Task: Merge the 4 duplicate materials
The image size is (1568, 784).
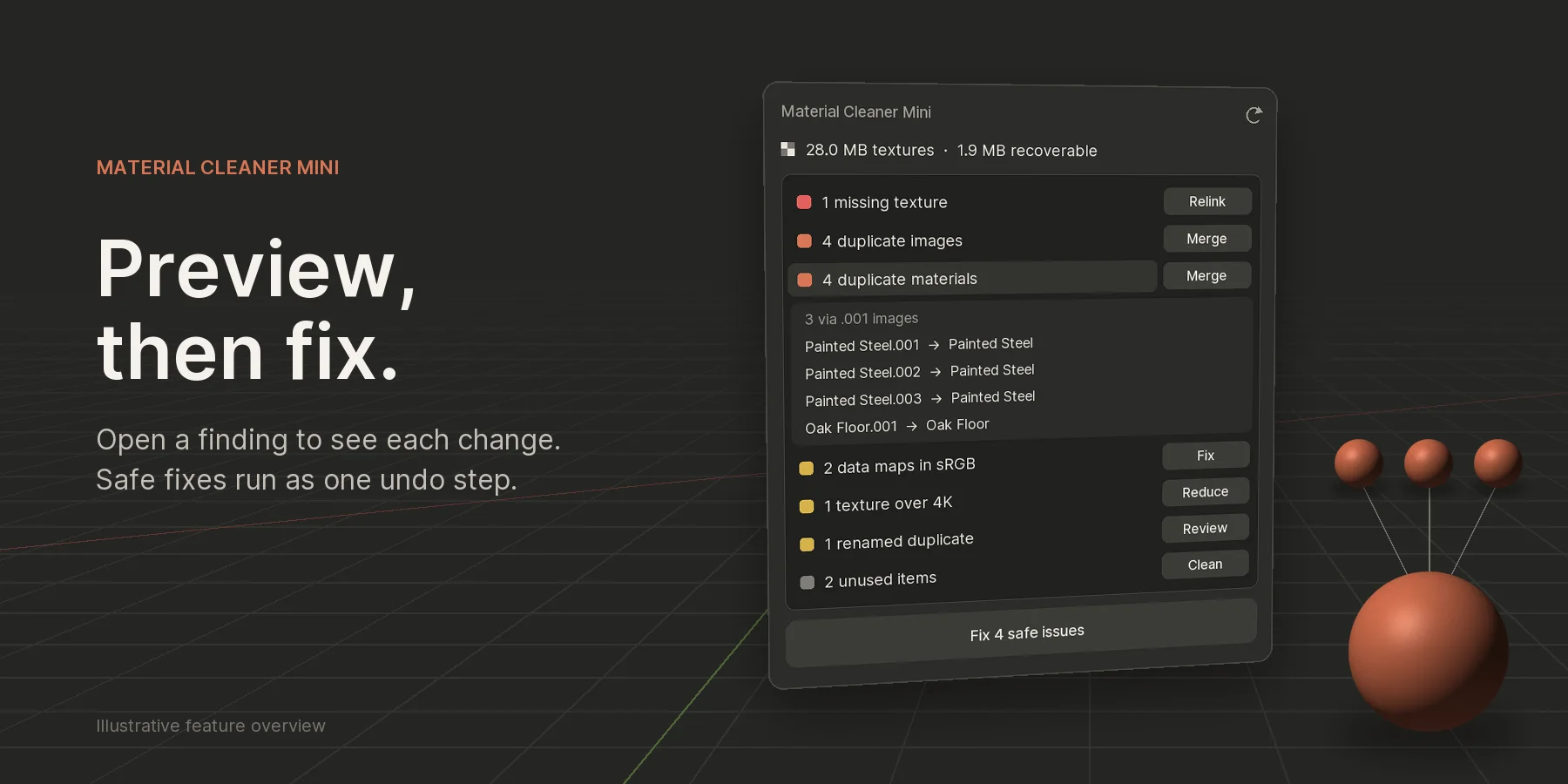Action: point(1206,275)
